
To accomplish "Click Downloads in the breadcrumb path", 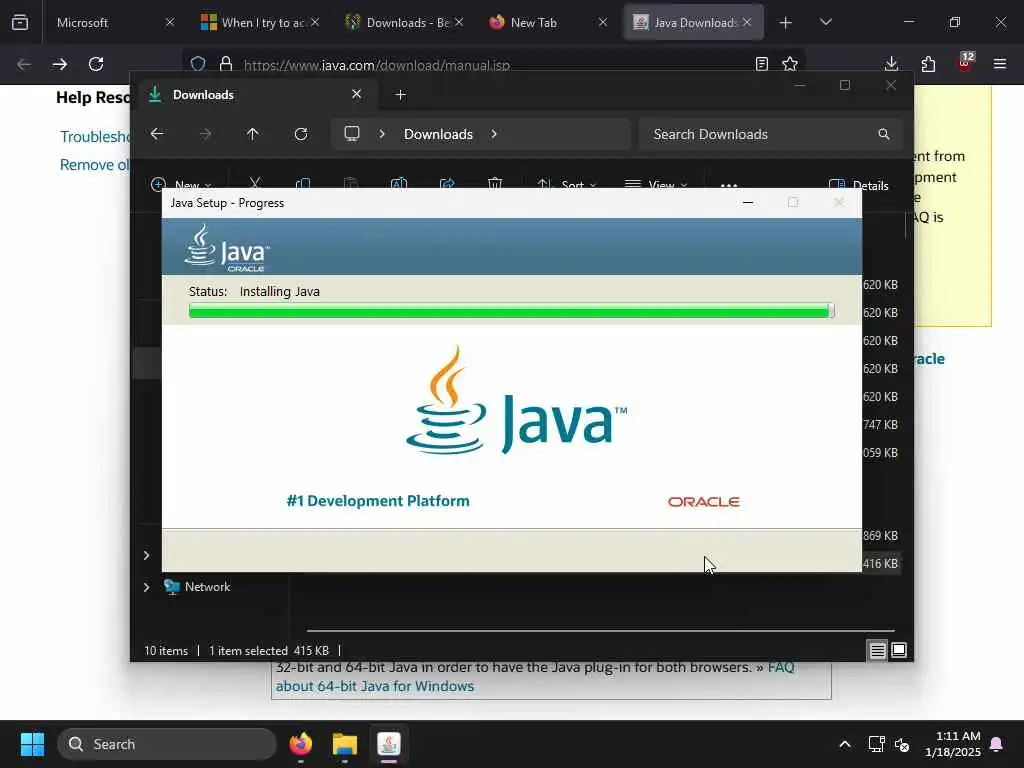I will click(438, 134).
